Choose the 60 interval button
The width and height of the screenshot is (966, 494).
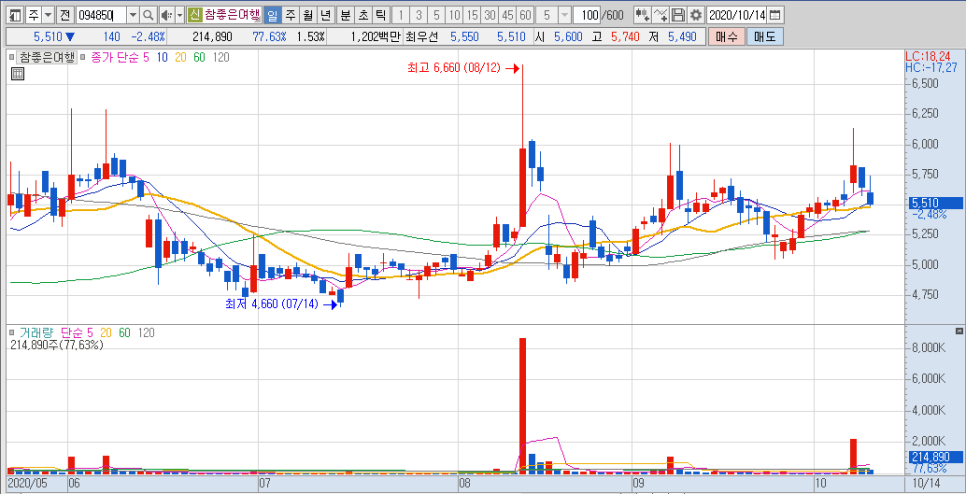(526, 15)
